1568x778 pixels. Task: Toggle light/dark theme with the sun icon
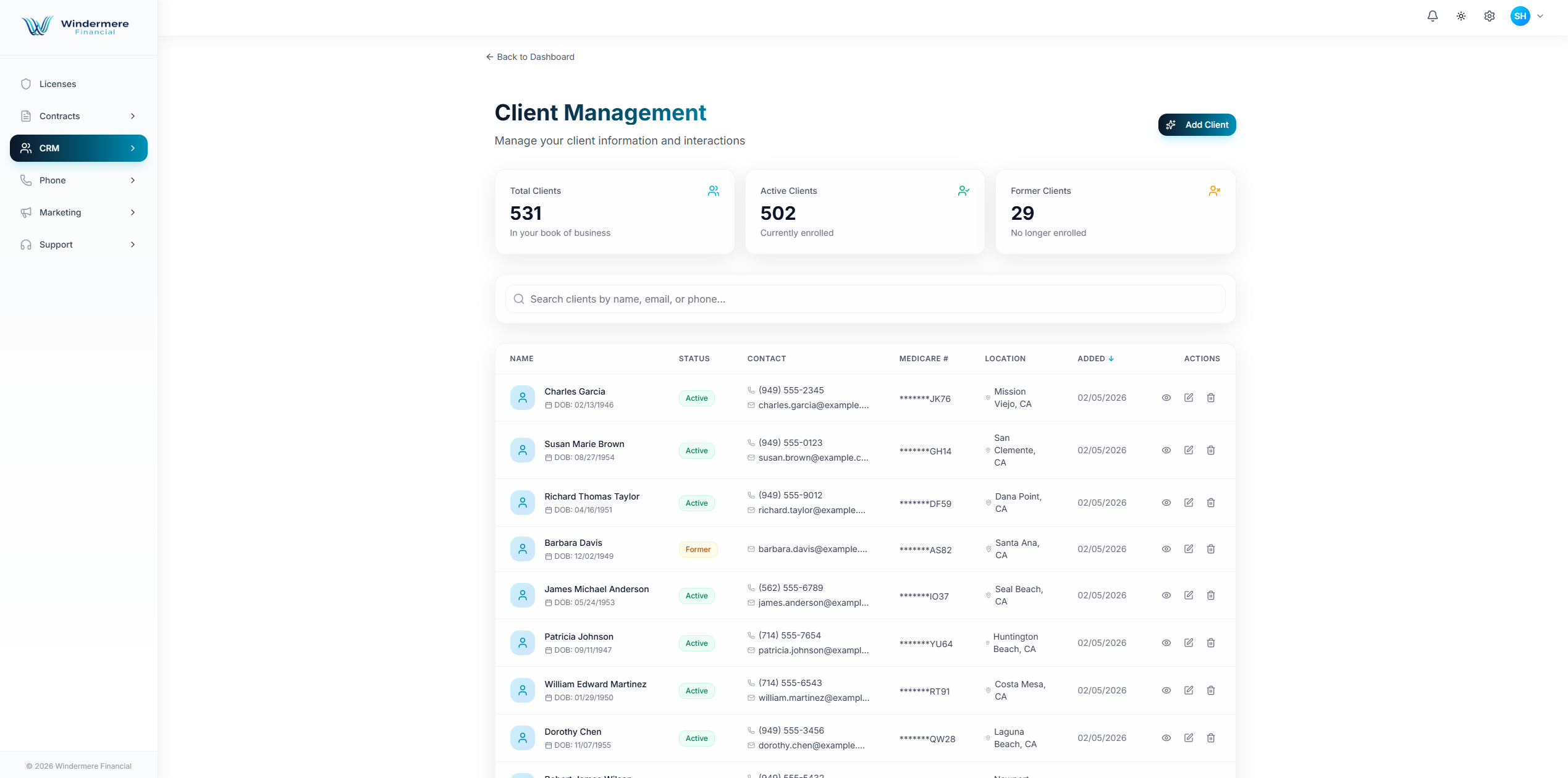(1461, 16)
